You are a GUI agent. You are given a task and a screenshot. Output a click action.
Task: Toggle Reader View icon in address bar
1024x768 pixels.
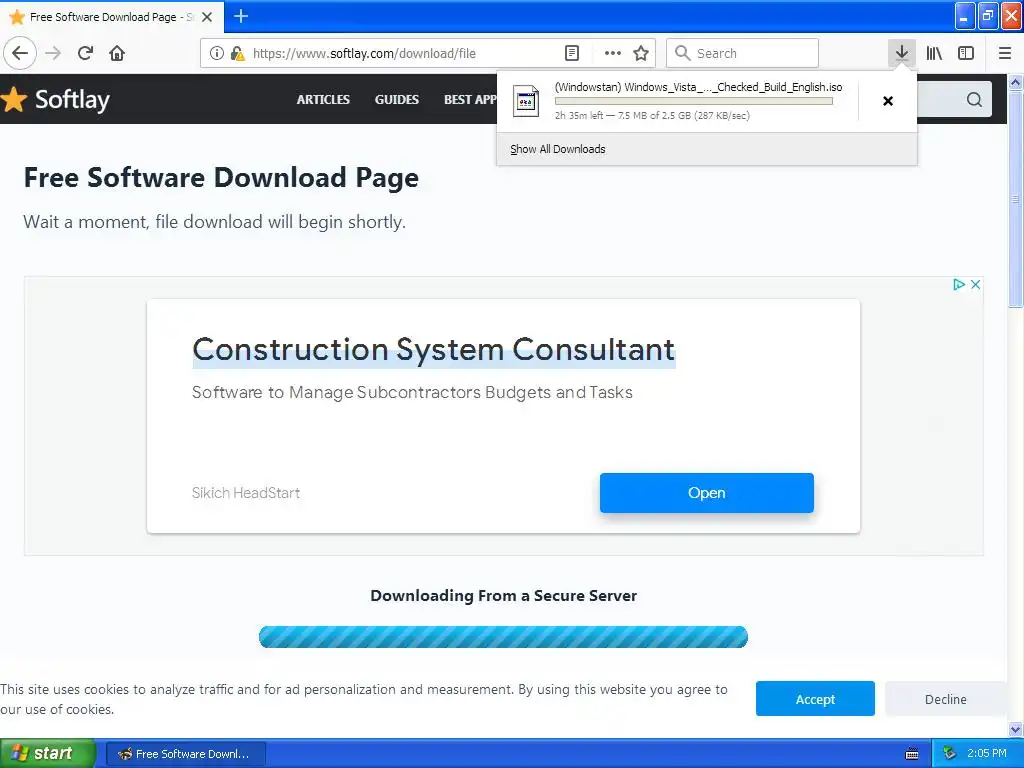pyautogui.click(x=571, y=53)
